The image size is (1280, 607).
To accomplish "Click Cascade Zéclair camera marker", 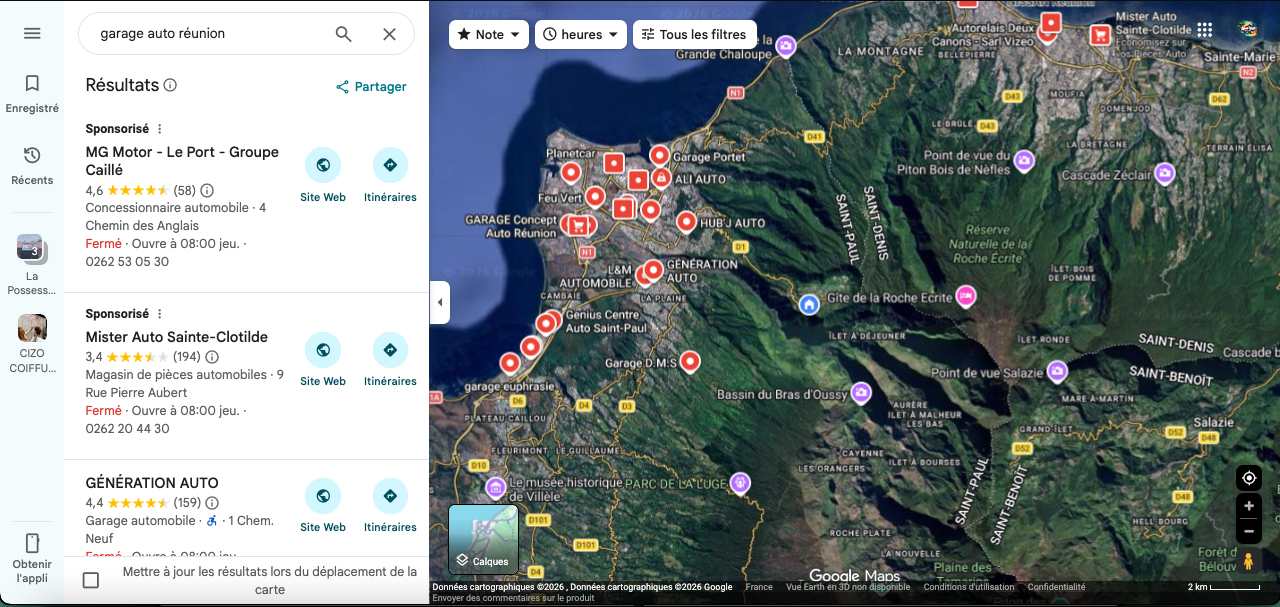I will (x=1164, y=173).
